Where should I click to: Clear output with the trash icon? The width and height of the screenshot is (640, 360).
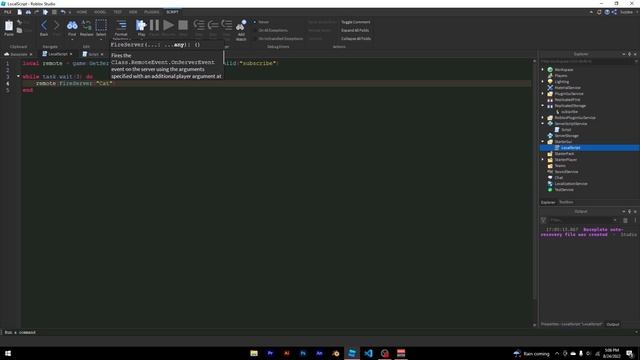(625, 220)
